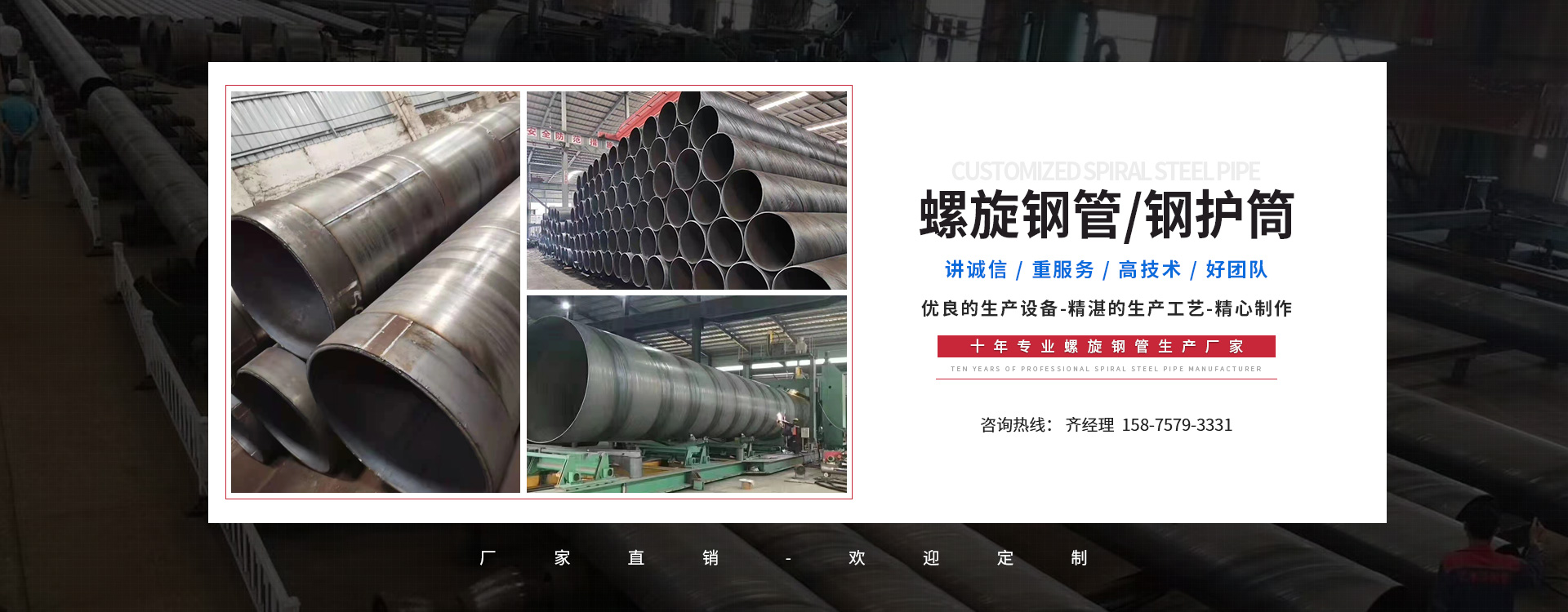Click the CUSTOMIZED SPIRAL STEEL PIPE text
Viewport: 1568px width, 612px height.
pyautogui.click(x=1105, y=171)
